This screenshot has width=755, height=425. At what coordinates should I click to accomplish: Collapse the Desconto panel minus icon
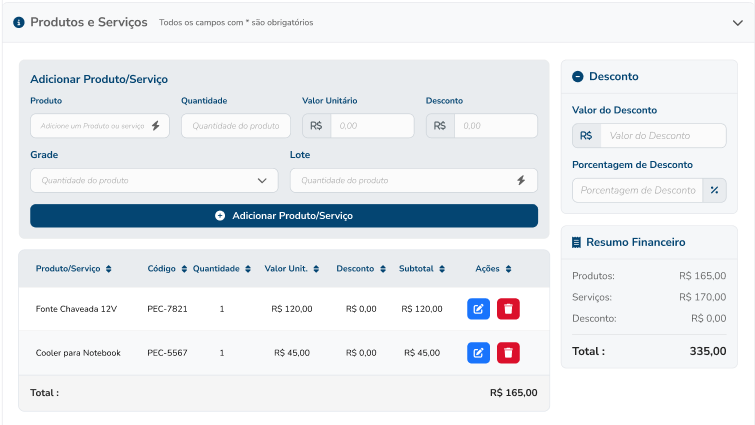point(578,77)
